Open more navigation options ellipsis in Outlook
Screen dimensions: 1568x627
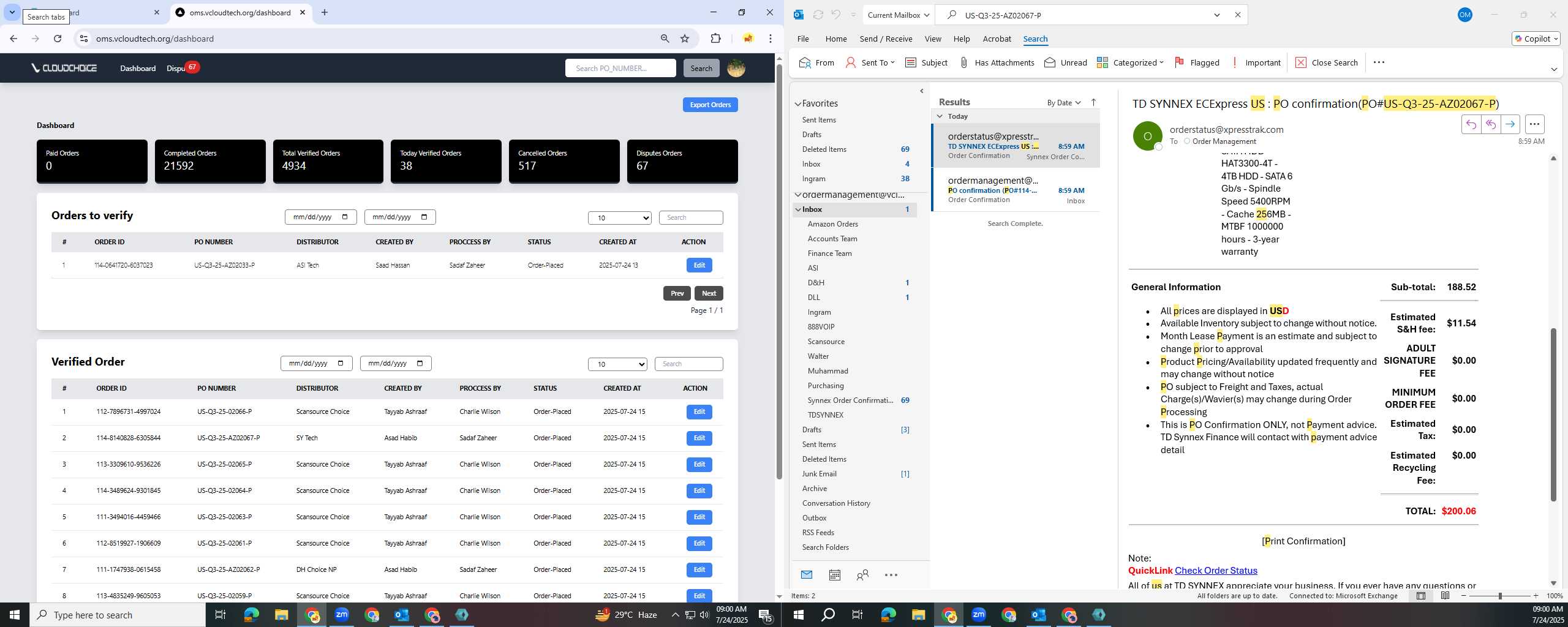coord(891,575)
